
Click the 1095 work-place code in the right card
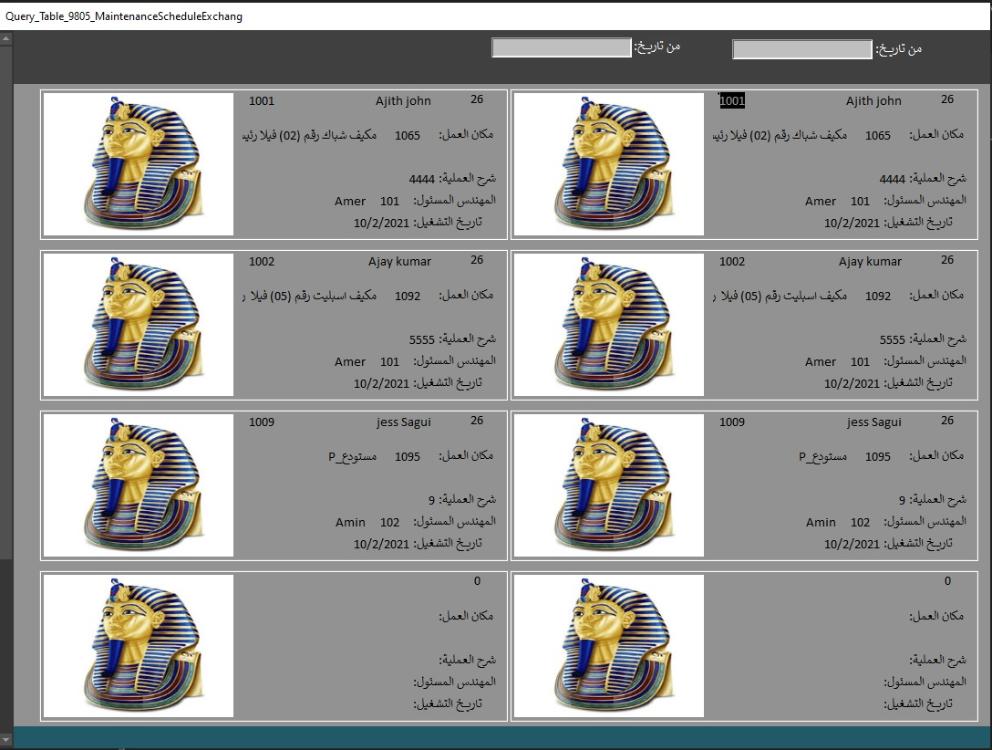click(878, 456)
